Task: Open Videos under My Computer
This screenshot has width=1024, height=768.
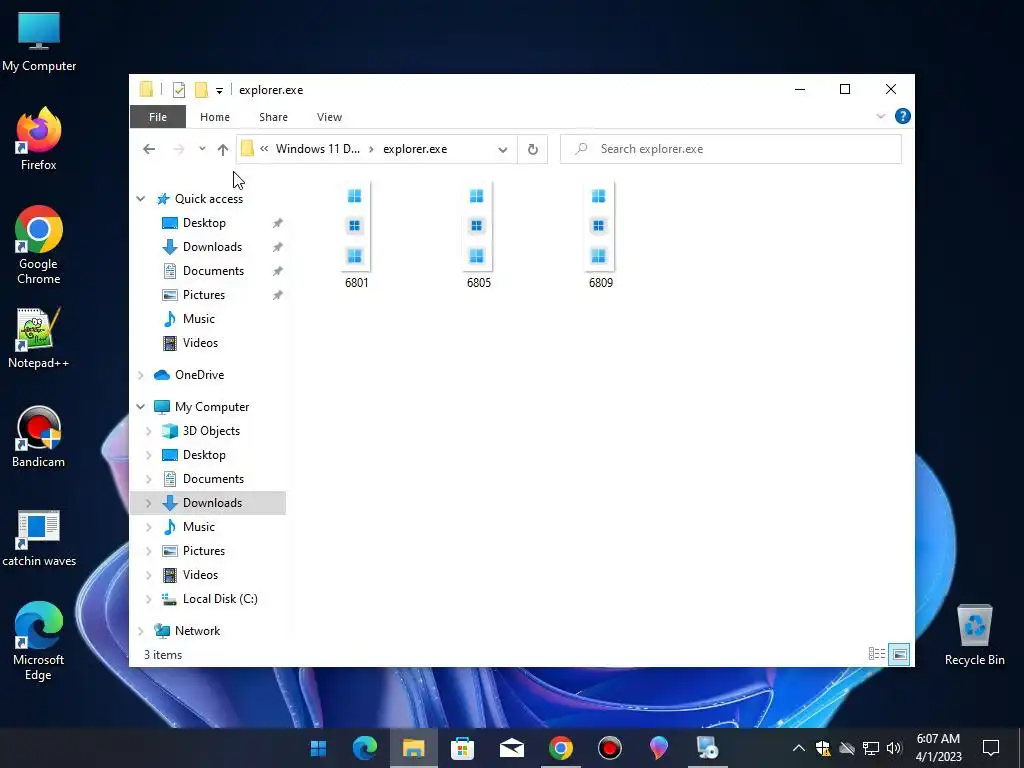Action: point(200,575)
